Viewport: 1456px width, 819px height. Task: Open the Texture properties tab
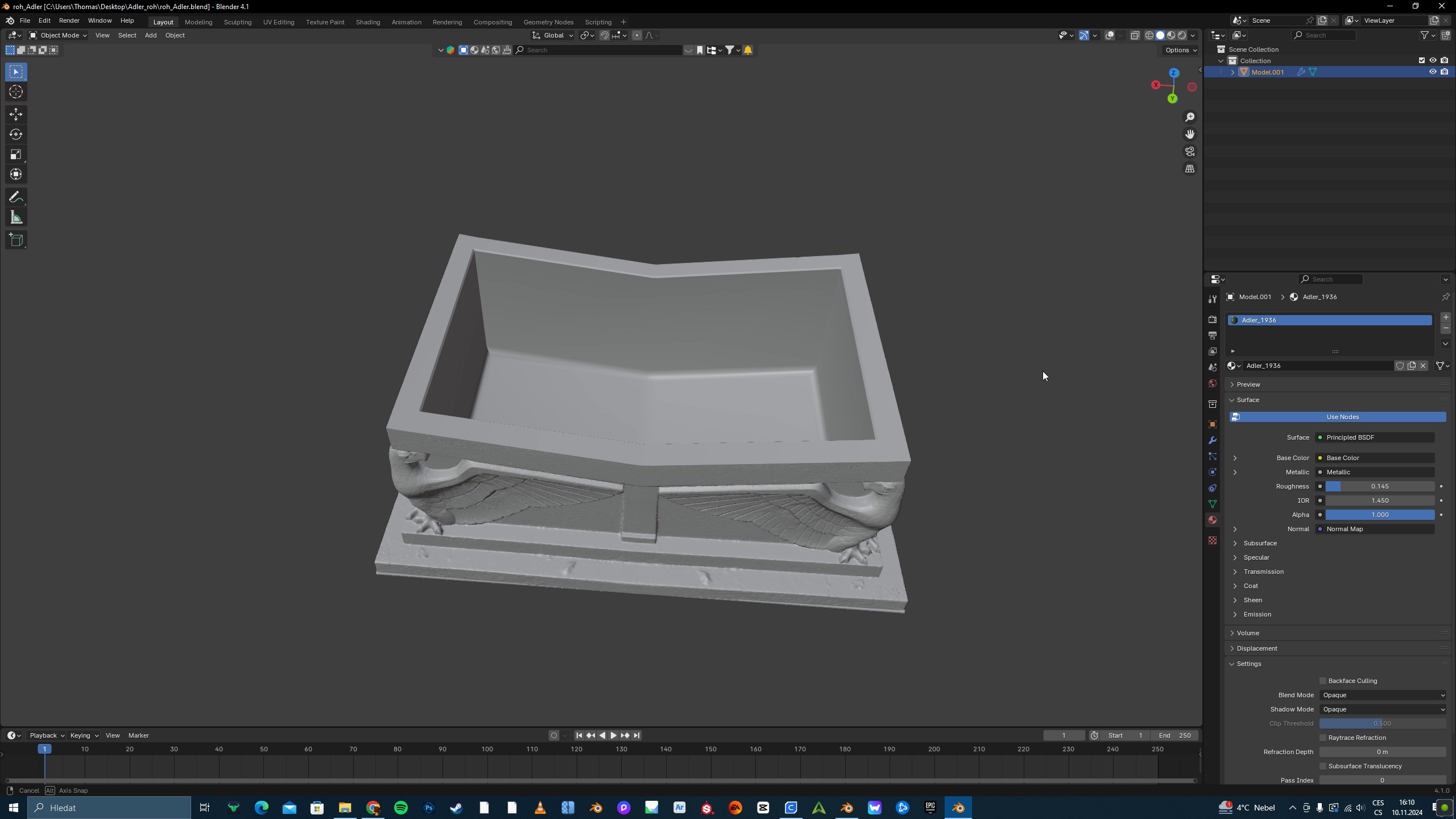(1213, 540)
